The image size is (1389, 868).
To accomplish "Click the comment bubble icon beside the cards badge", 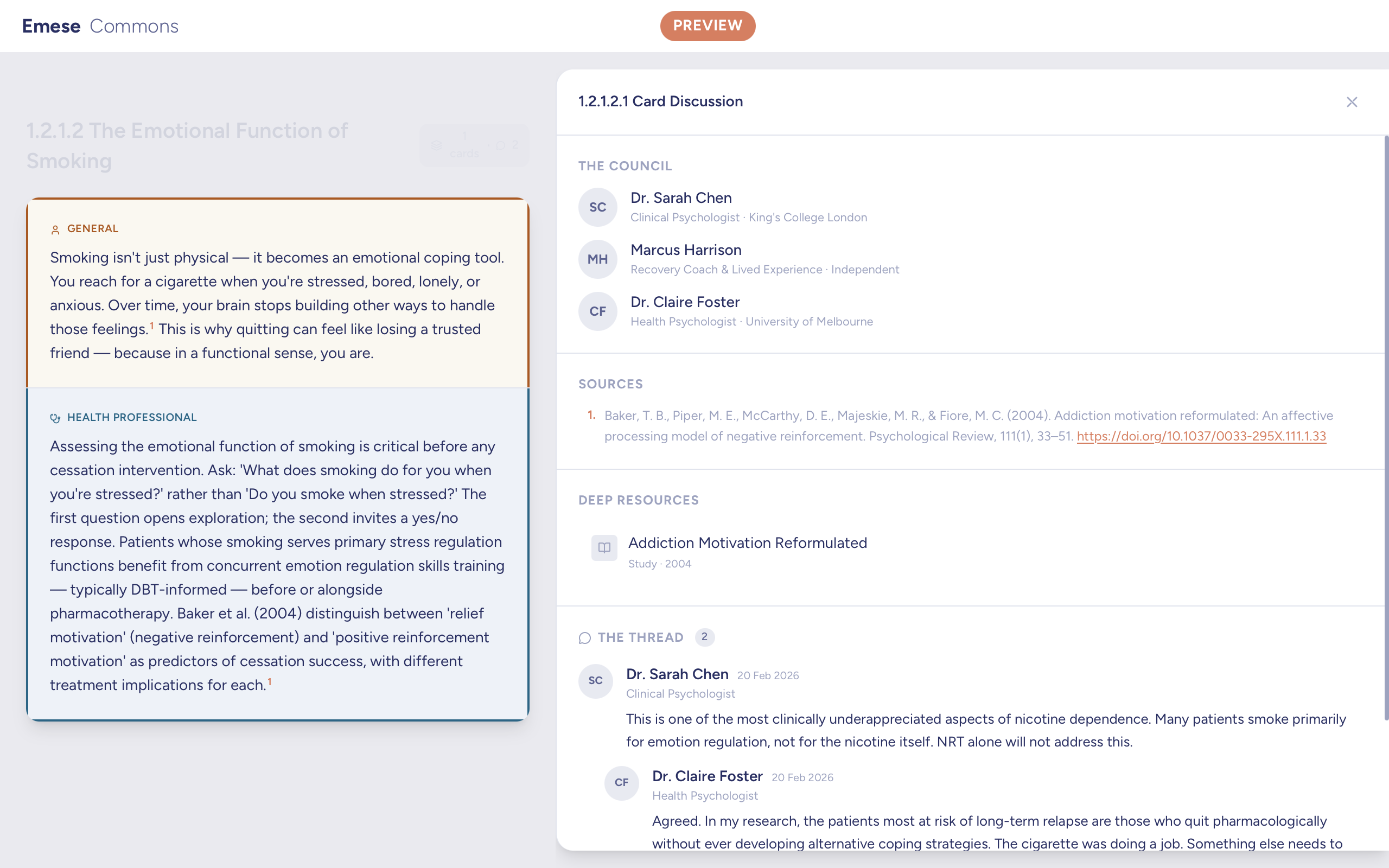I will coord(502,145).
